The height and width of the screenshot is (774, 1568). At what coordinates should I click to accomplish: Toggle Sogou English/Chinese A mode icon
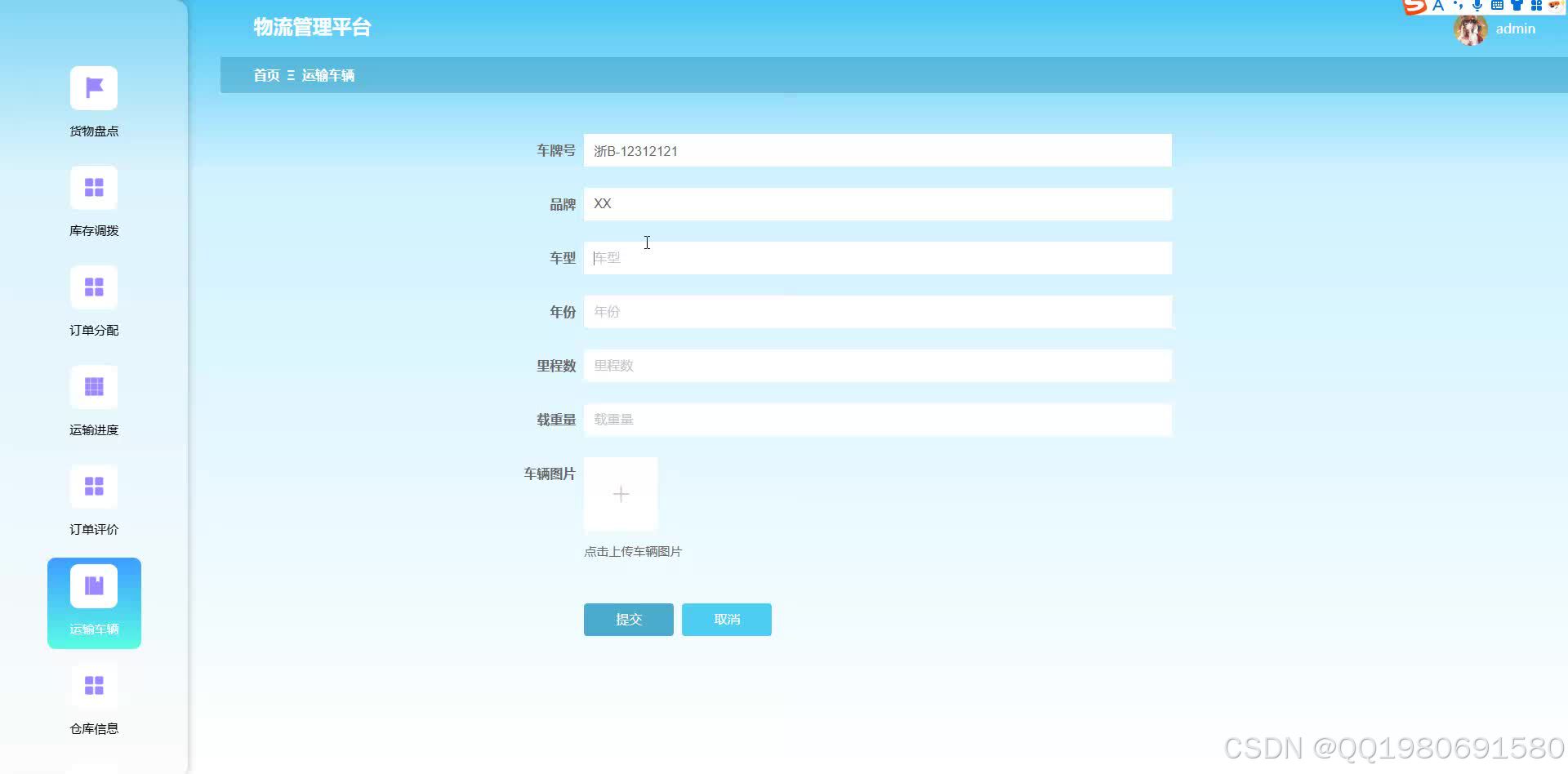tap(1438, 6)
